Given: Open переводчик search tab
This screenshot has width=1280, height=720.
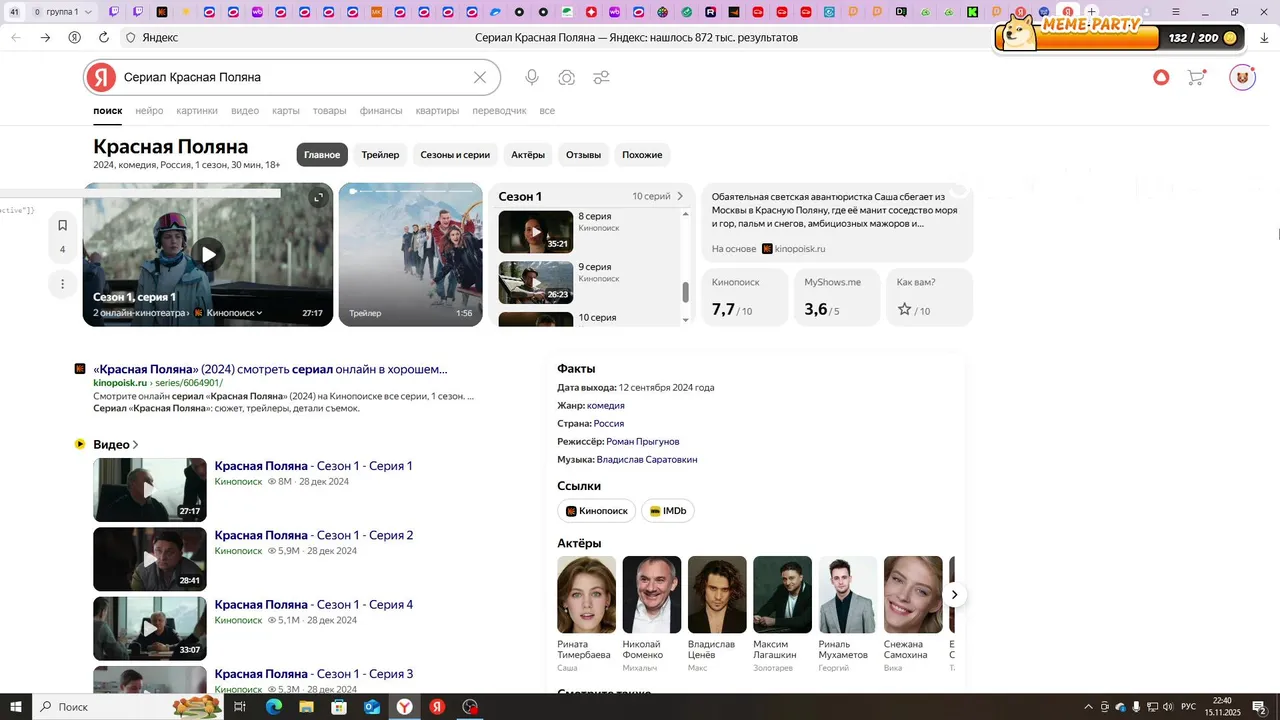Looking at the screenshot, I should 499,111.
